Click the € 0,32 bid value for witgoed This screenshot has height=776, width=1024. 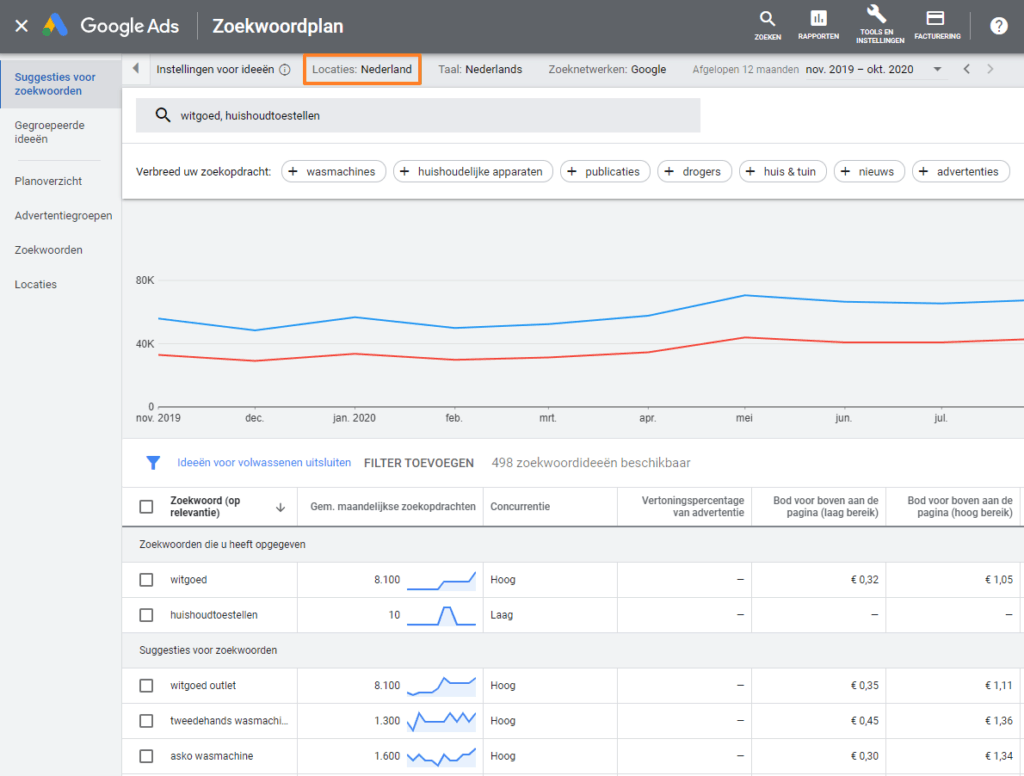tap(864, 580)
